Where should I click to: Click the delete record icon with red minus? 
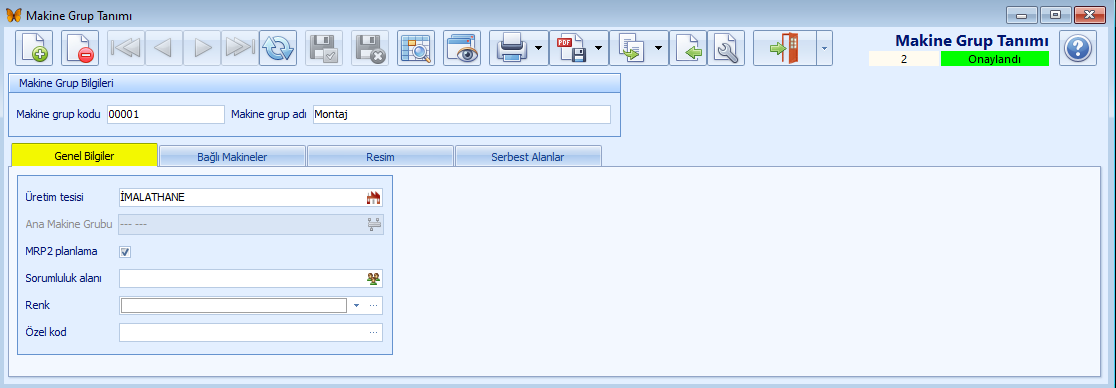(x=80, y=48)
